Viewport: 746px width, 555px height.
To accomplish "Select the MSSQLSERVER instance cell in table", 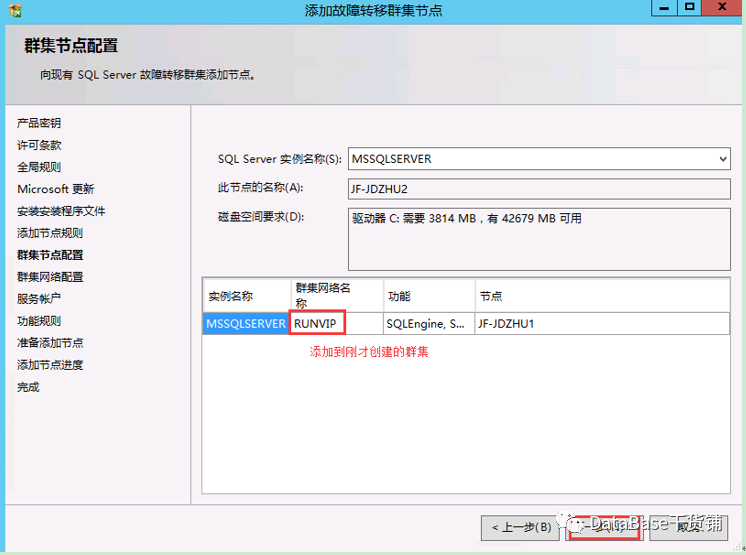I will (x=246, y=323).
